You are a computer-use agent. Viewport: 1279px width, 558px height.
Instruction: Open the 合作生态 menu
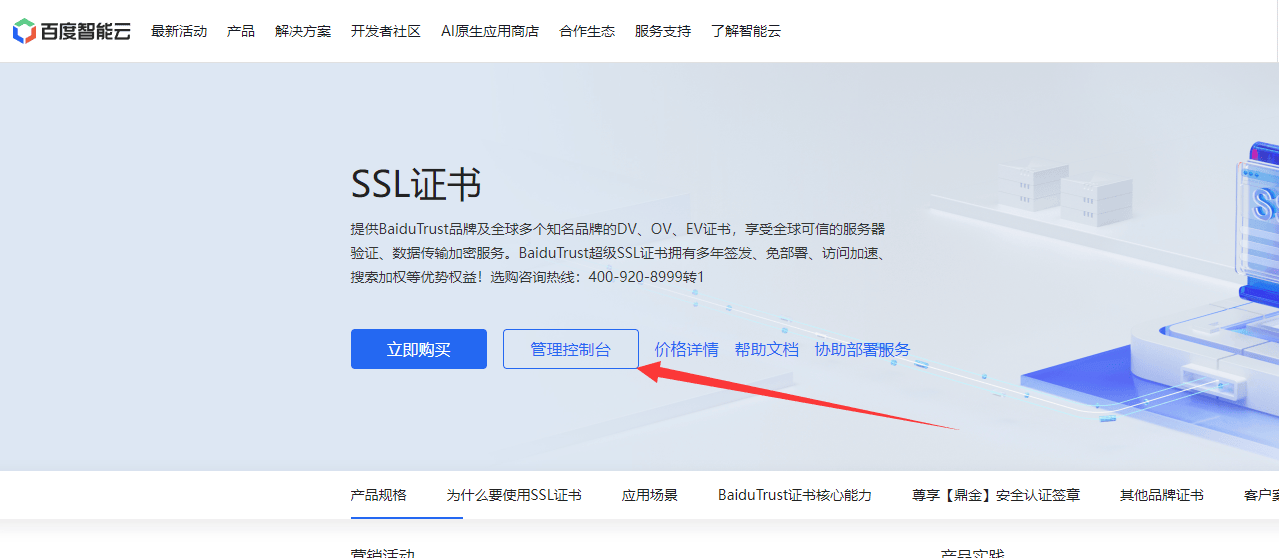coord(587,31)
